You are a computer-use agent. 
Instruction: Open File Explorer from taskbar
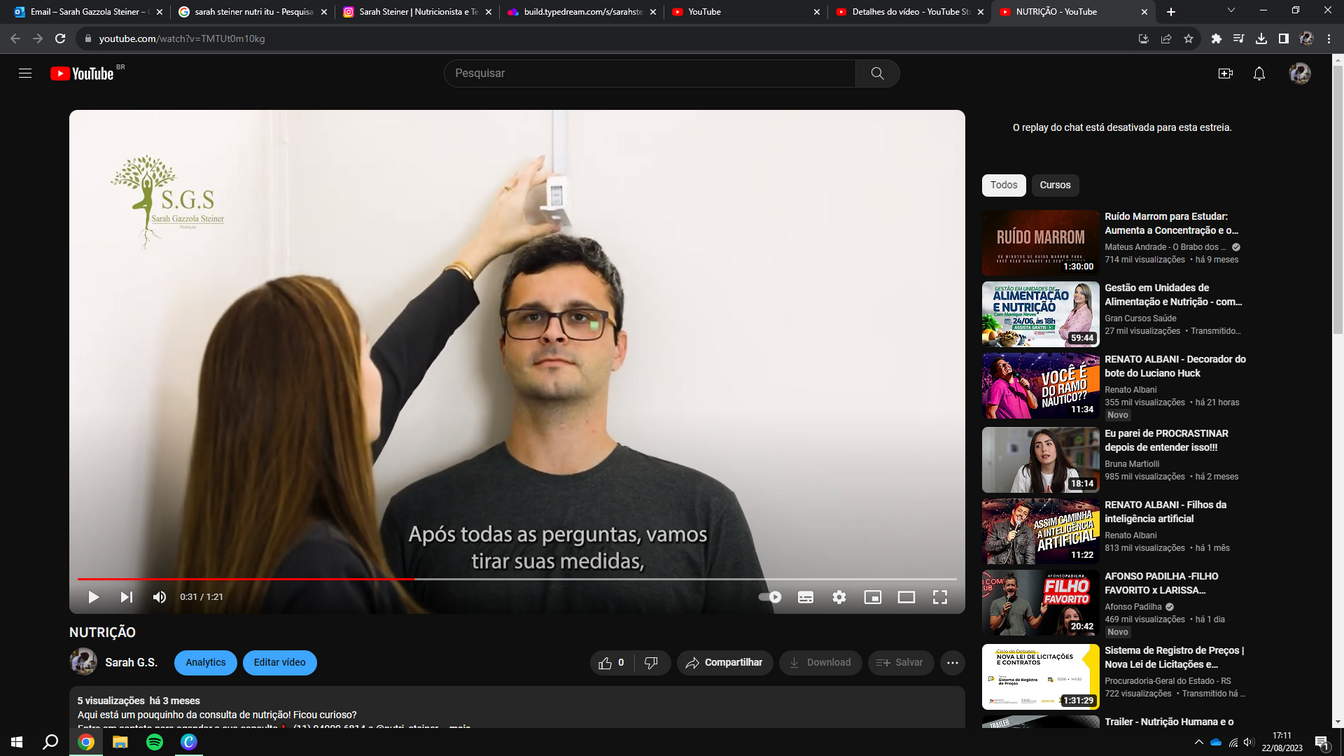tap(120, 742)
